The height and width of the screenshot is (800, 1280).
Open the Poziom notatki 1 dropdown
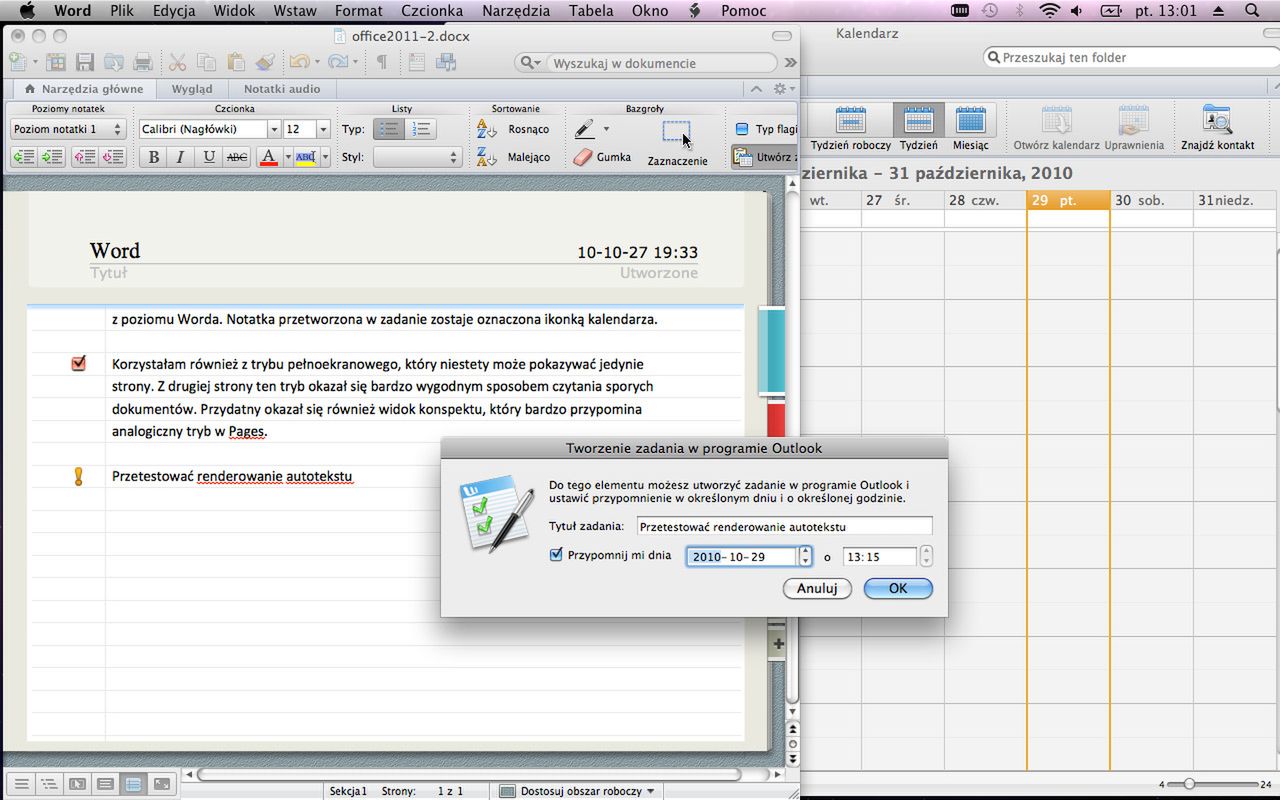(67, 129)
